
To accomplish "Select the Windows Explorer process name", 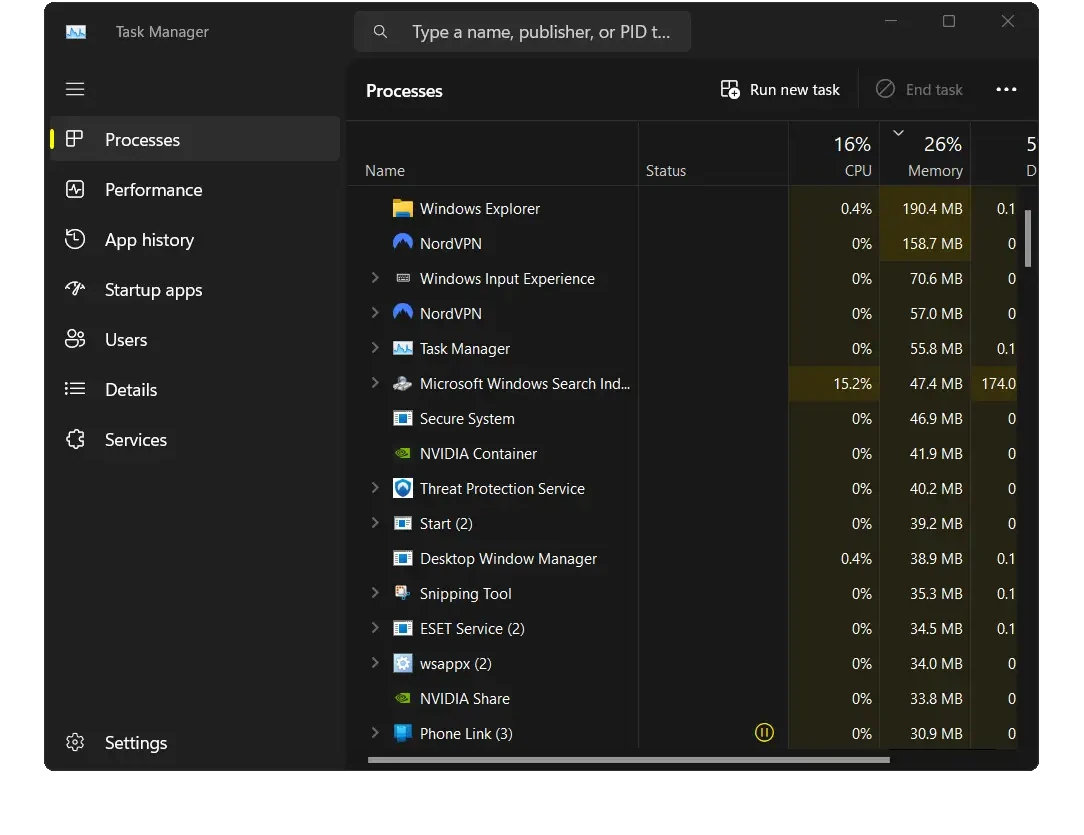I will coord(480,209).
